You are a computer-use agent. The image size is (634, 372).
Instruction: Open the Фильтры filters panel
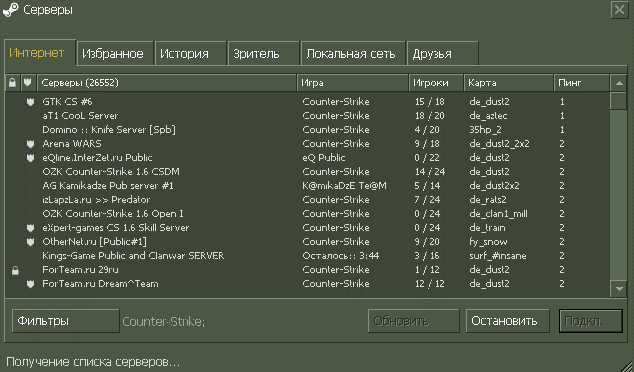pos(66,321)
